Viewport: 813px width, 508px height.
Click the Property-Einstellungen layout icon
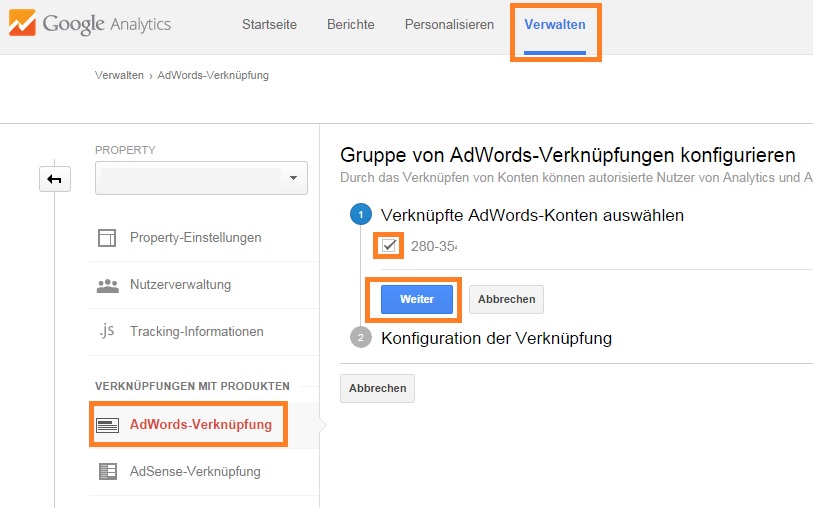(x=107, y=238)
